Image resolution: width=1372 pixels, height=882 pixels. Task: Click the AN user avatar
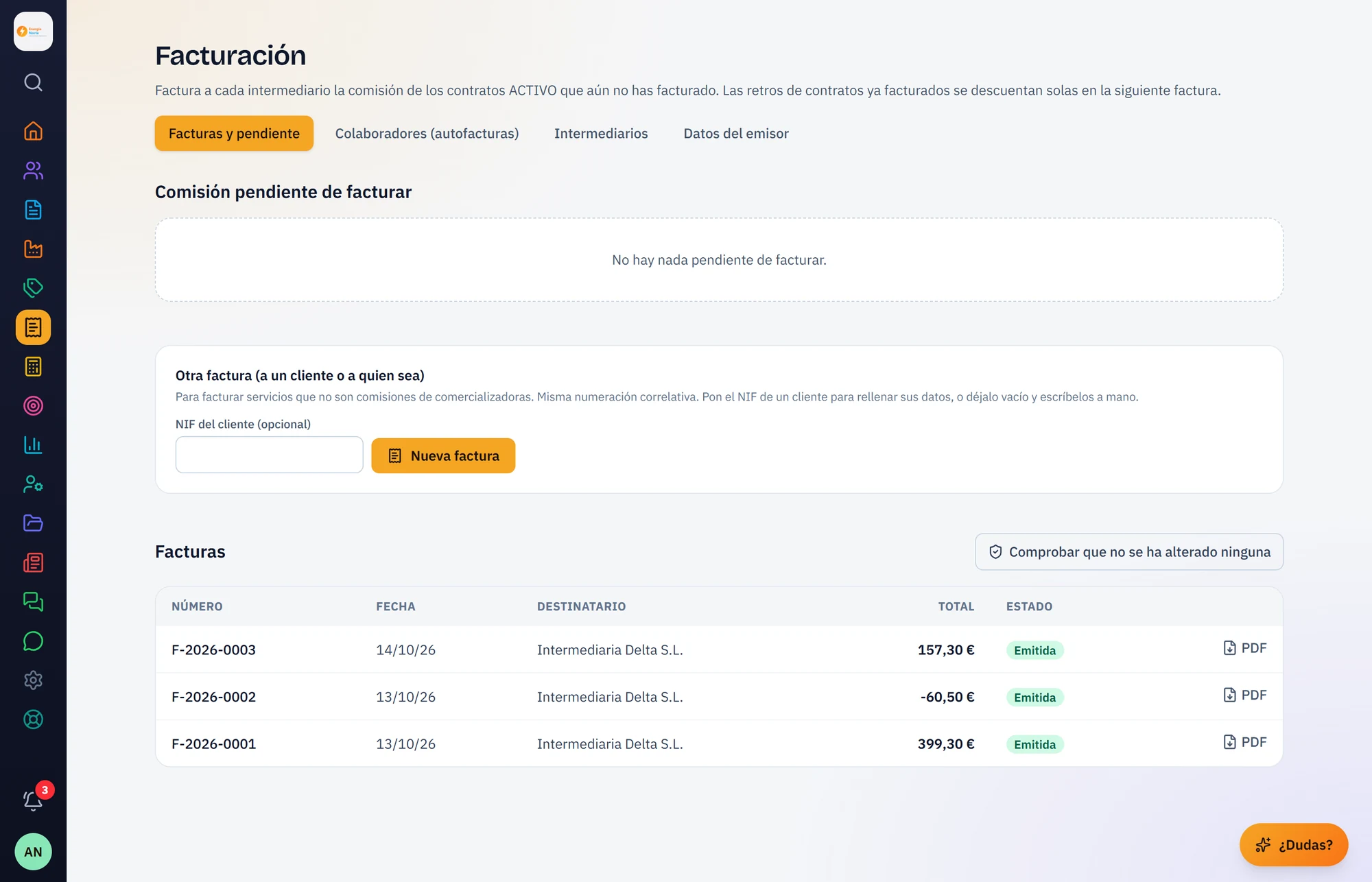[x=33, y=852]
